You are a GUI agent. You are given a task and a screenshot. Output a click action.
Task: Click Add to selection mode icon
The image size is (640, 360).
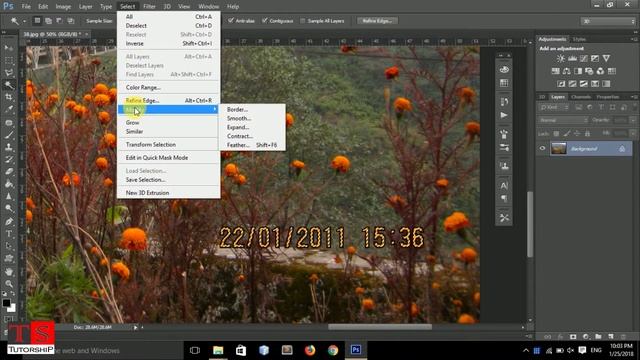click(48, 20)
